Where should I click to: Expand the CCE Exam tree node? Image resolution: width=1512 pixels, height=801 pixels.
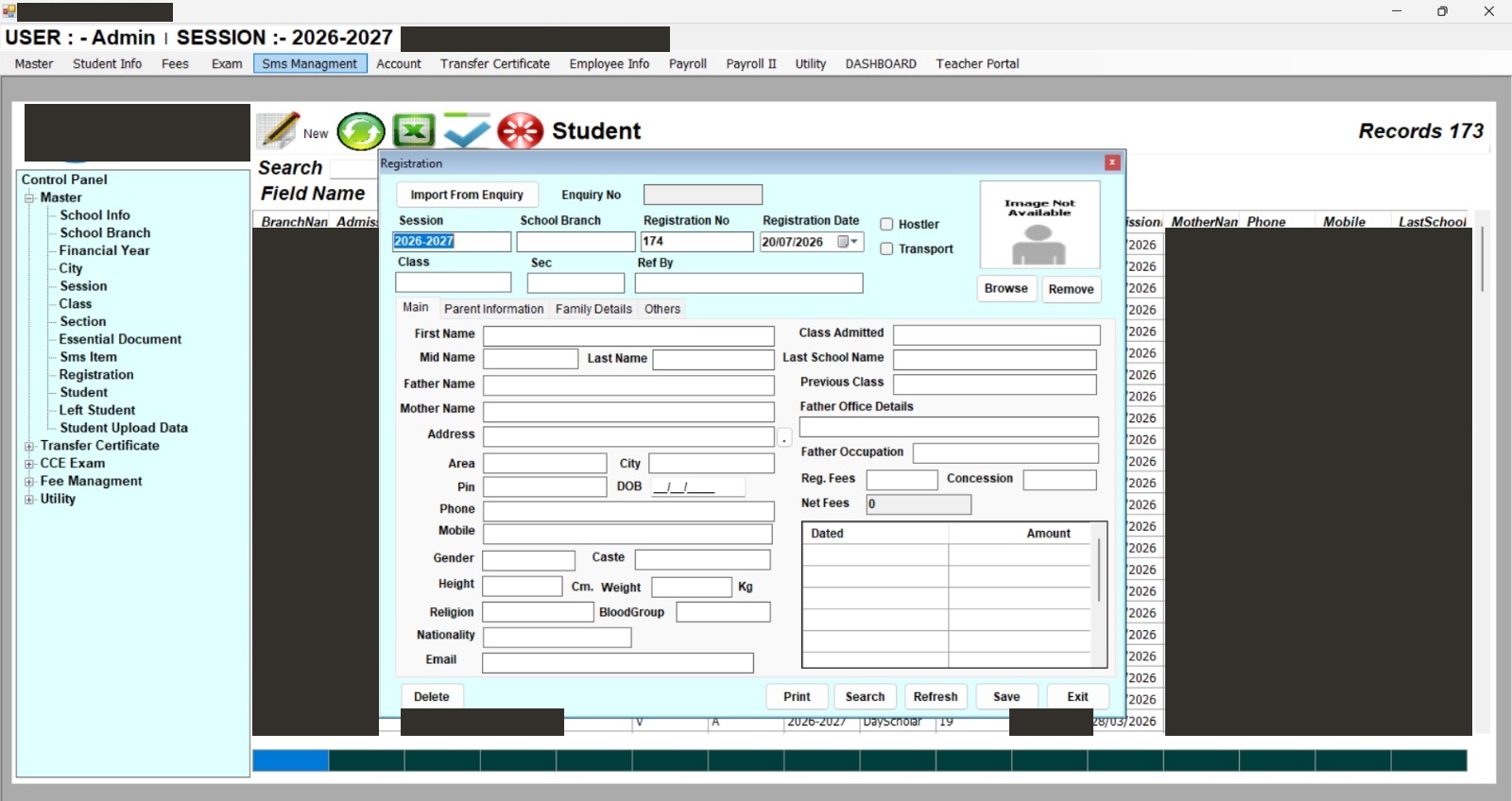[x=29, y=464]
